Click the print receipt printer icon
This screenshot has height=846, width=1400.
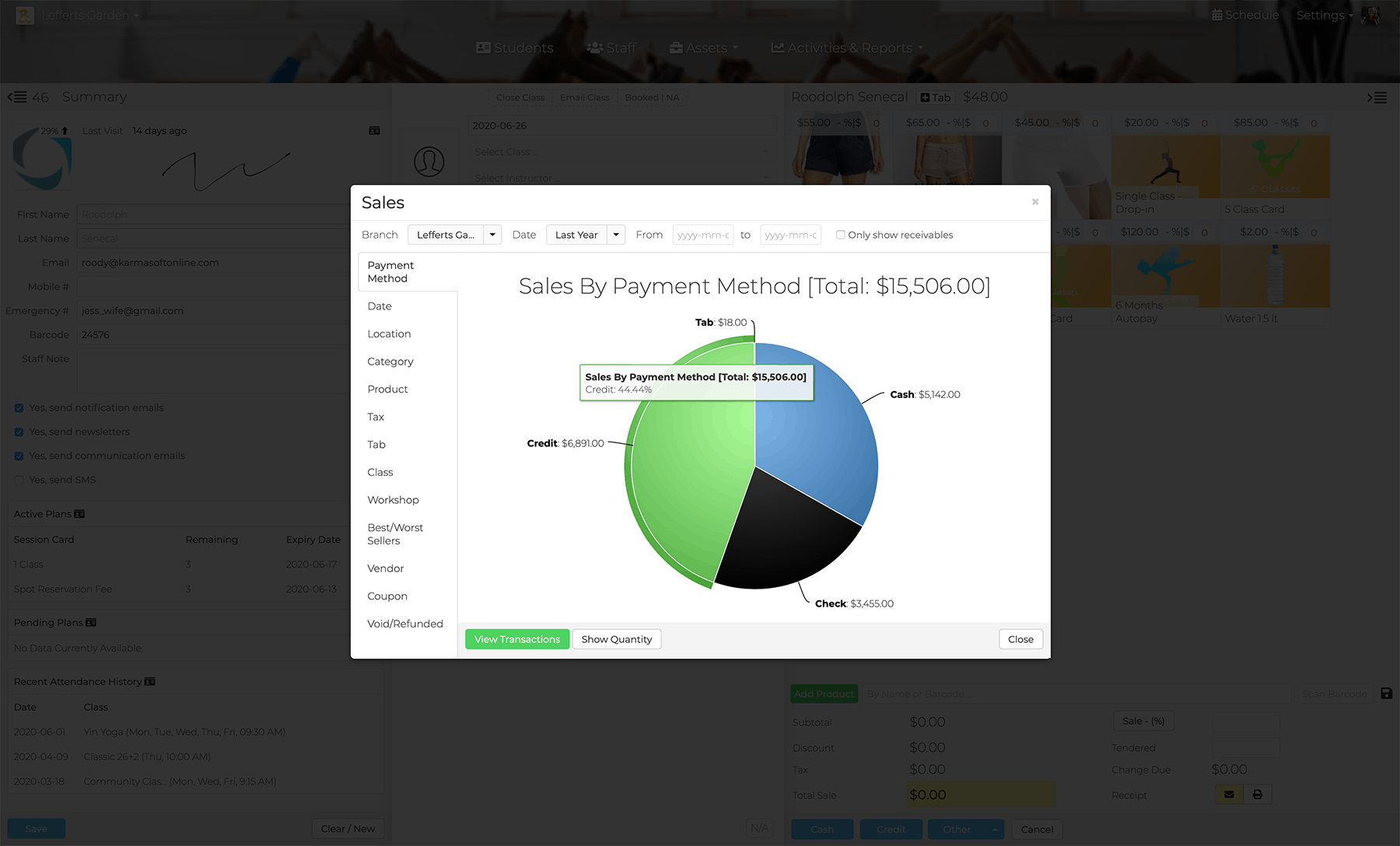1257,794
